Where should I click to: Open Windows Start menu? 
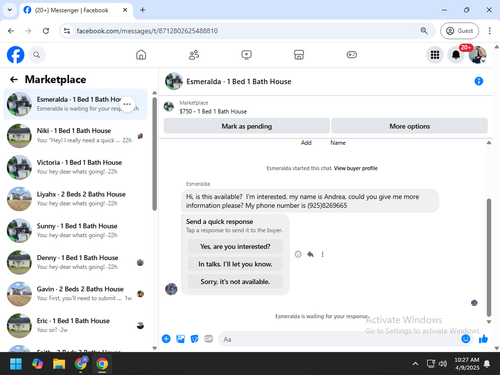(16, 364)
